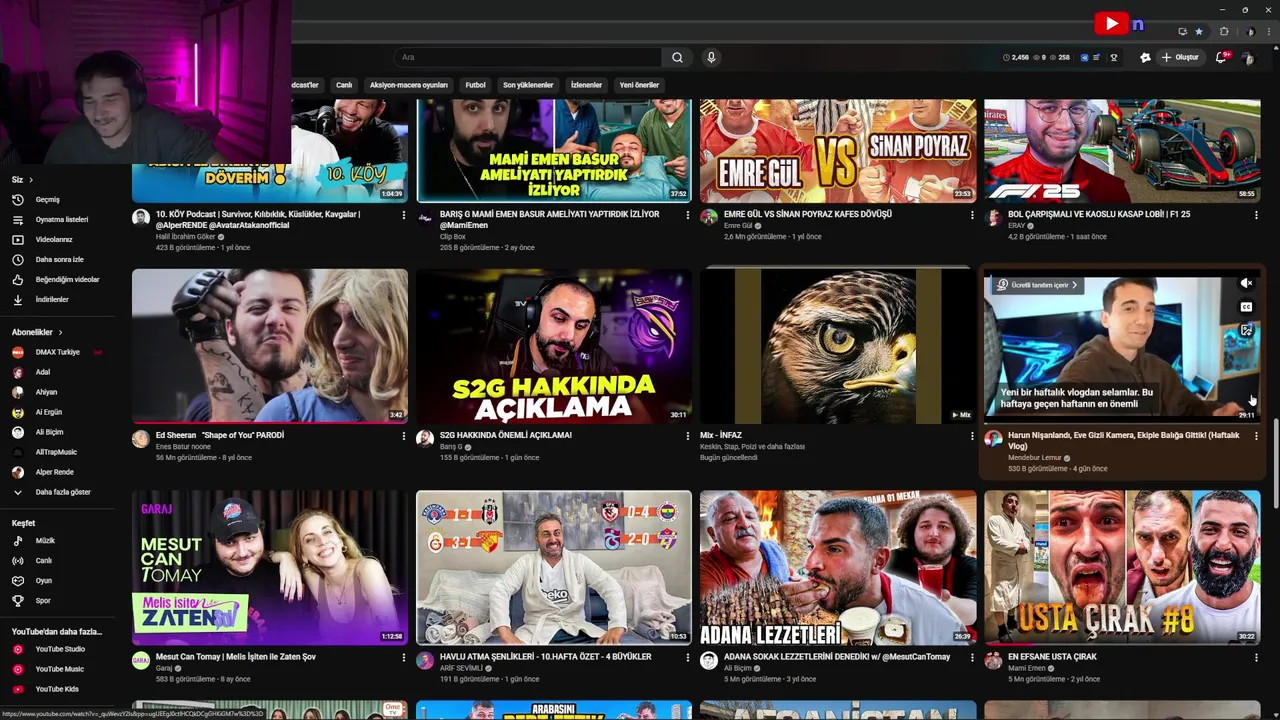Expand the Abonelikler section header

coord(37,332)
